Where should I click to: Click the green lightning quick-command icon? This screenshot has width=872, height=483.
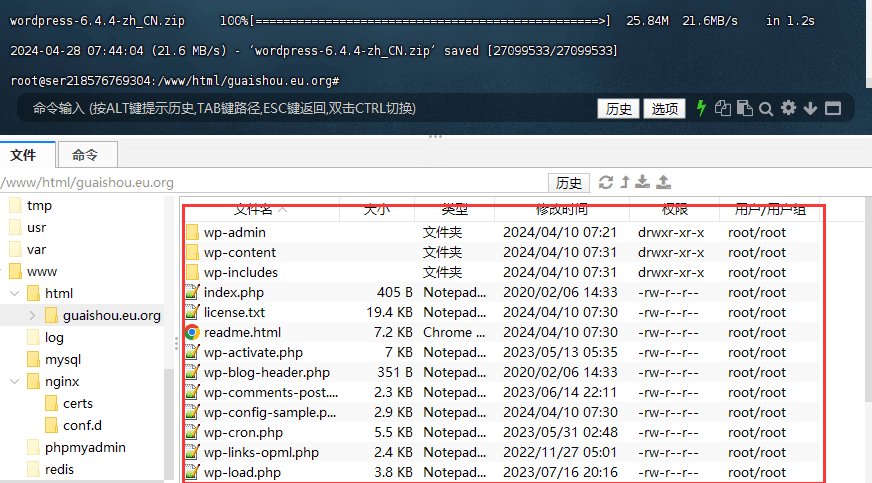click(x=701, y=108)
